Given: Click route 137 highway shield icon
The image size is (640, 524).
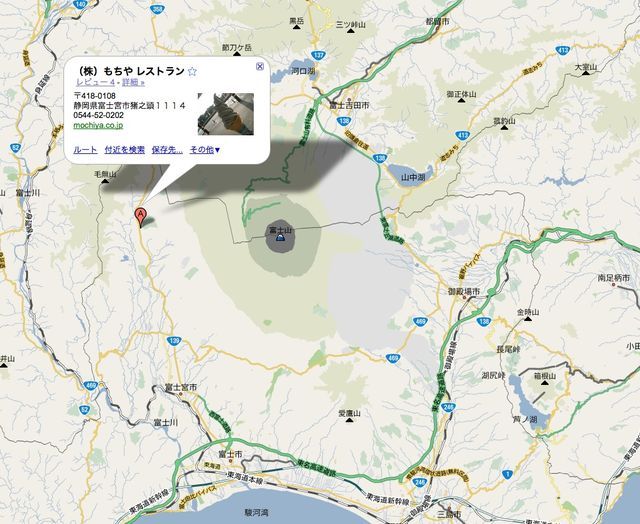Looking at the screenshot, I should (x=318, y=55).
